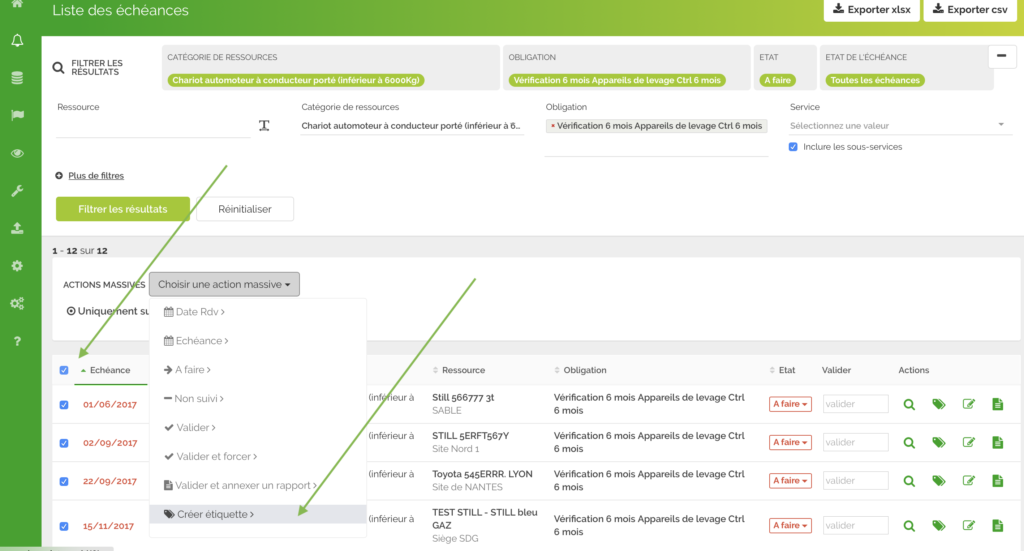Toggle the select-all checkbox in table header
1024x551 pixels.
point(64,370)
